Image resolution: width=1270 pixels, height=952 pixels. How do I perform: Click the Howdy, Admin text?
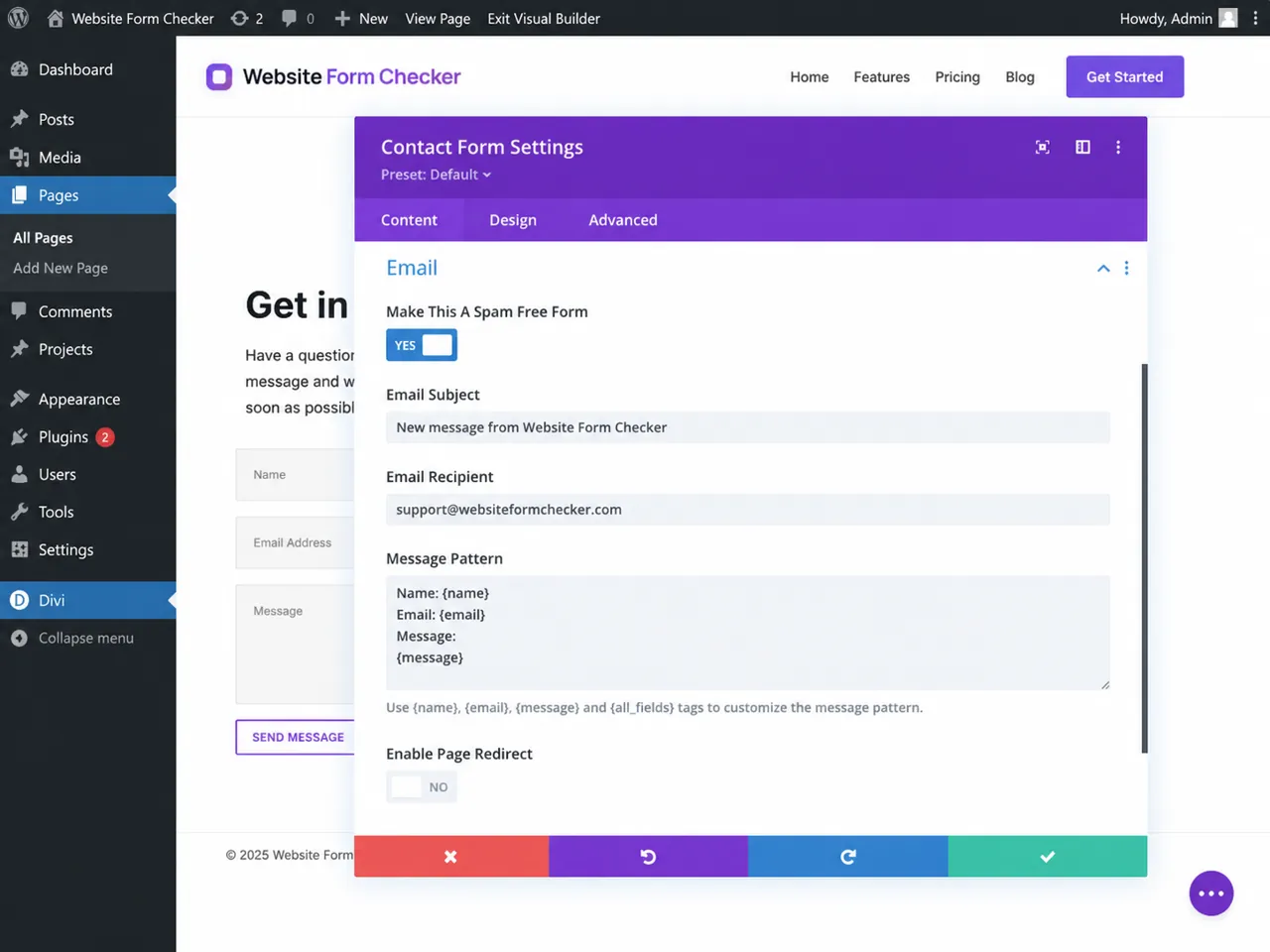(x=1166, y=18)
